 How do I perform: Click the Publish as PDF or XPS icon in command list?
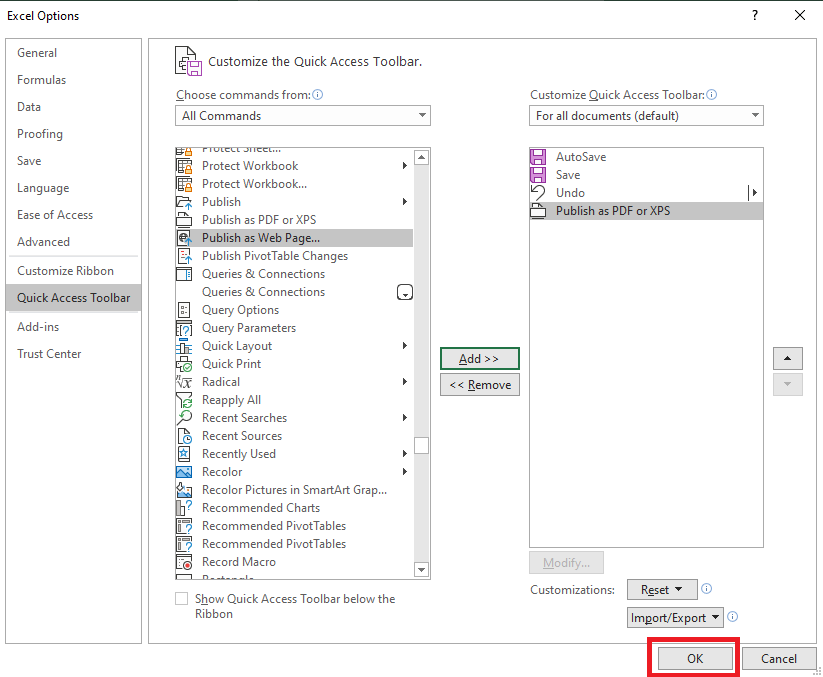[184, 220]
